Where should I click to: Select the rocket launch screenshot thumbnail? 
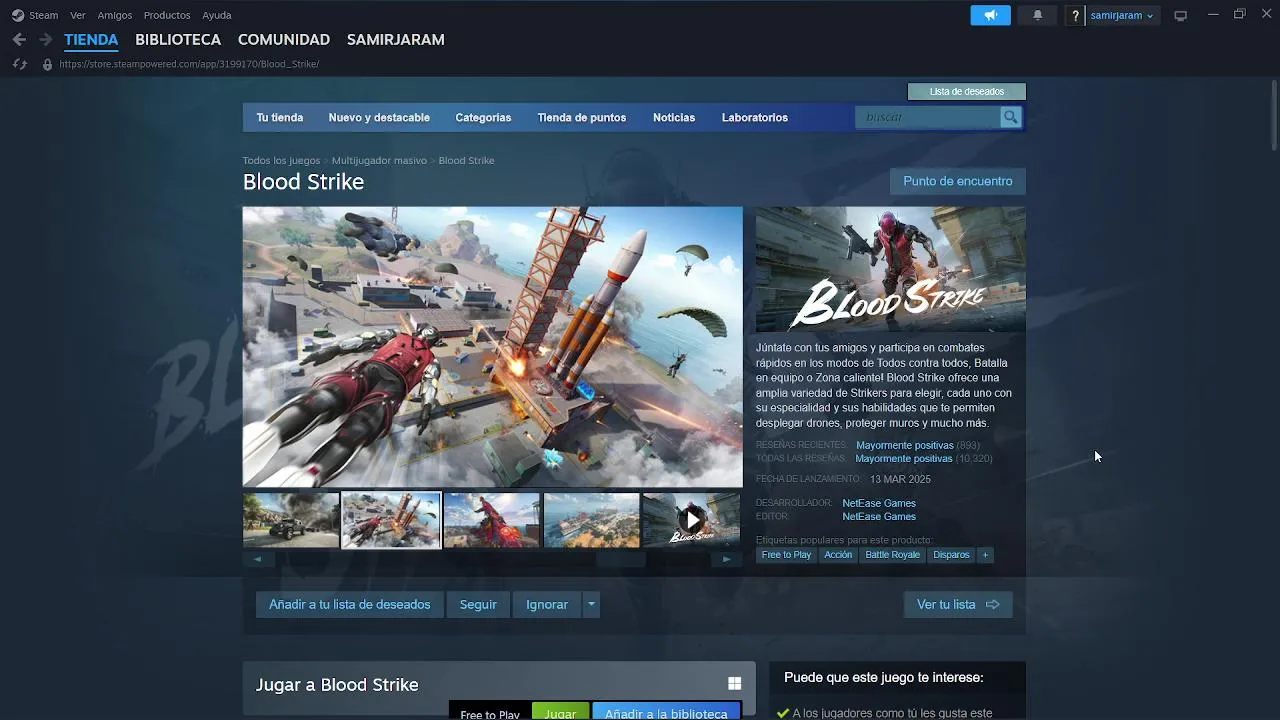pos(391,520)
